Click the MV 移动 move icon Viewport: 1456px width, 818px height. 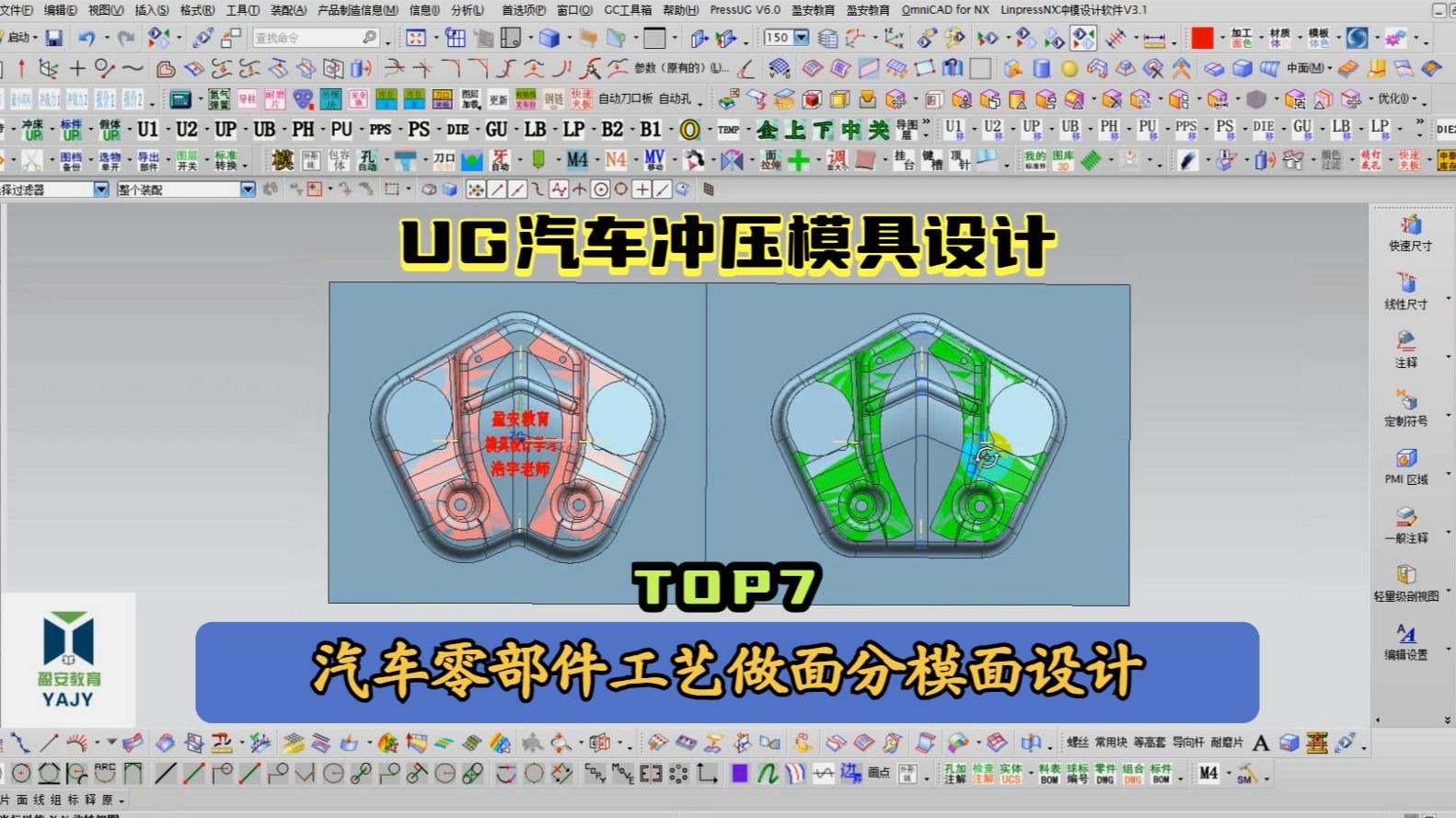[x=654, y=160]
